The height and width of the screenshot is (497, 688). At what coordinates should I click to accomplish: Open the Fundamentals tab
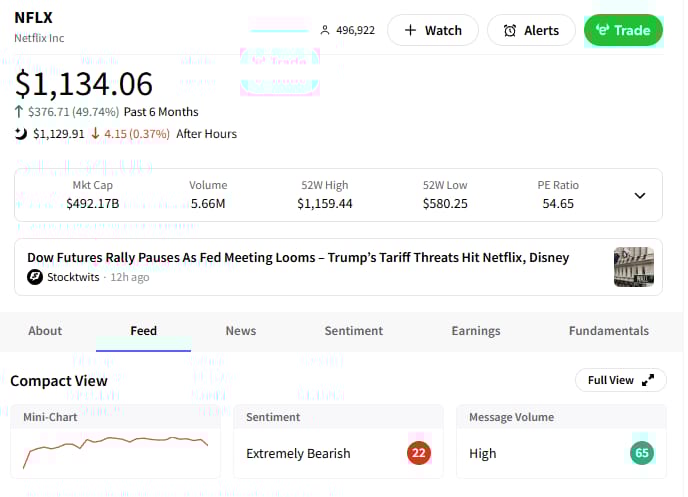click(609, 331)
